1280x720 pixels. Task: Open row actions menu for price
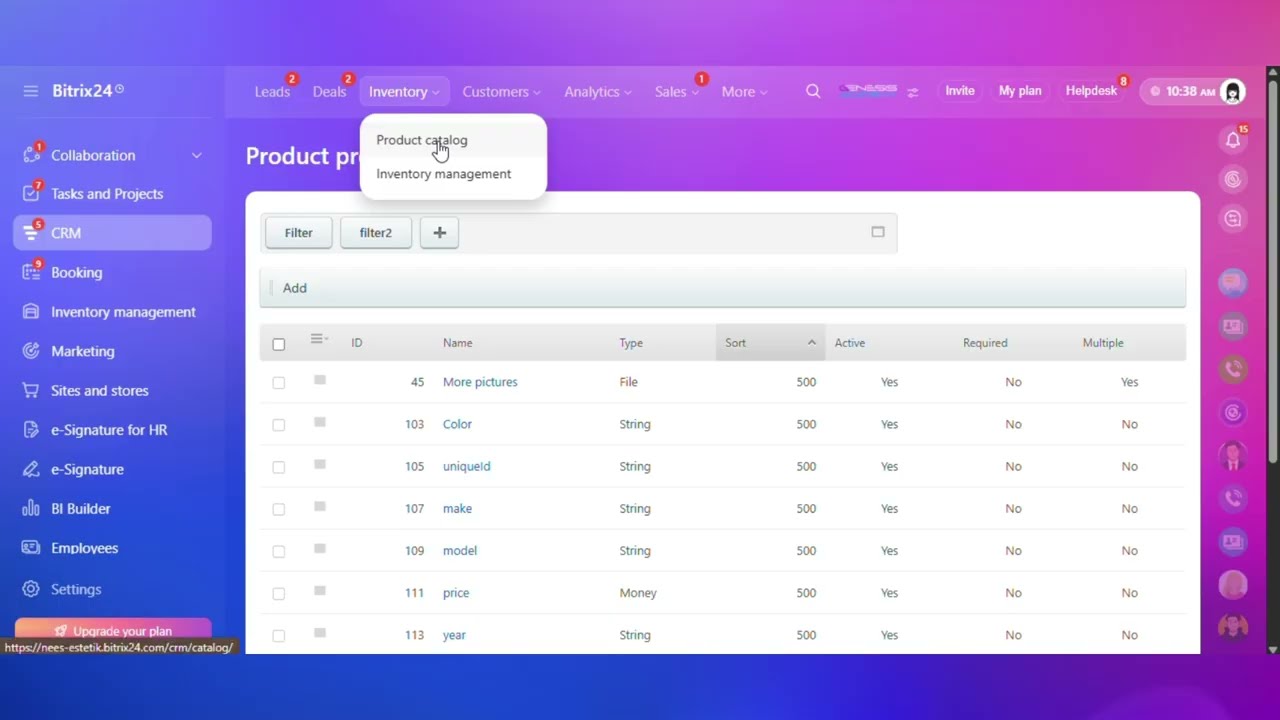click(320, 591)
